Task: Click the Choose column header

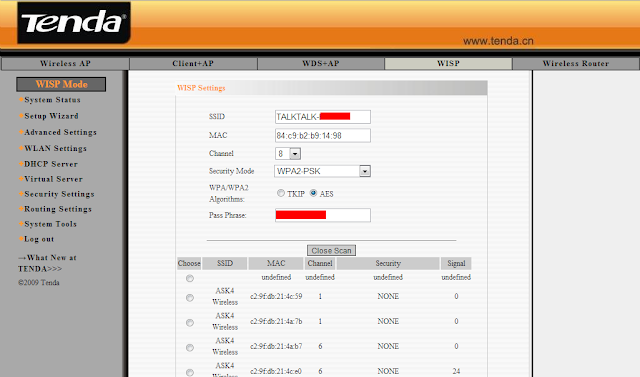Action: point(189,264)
